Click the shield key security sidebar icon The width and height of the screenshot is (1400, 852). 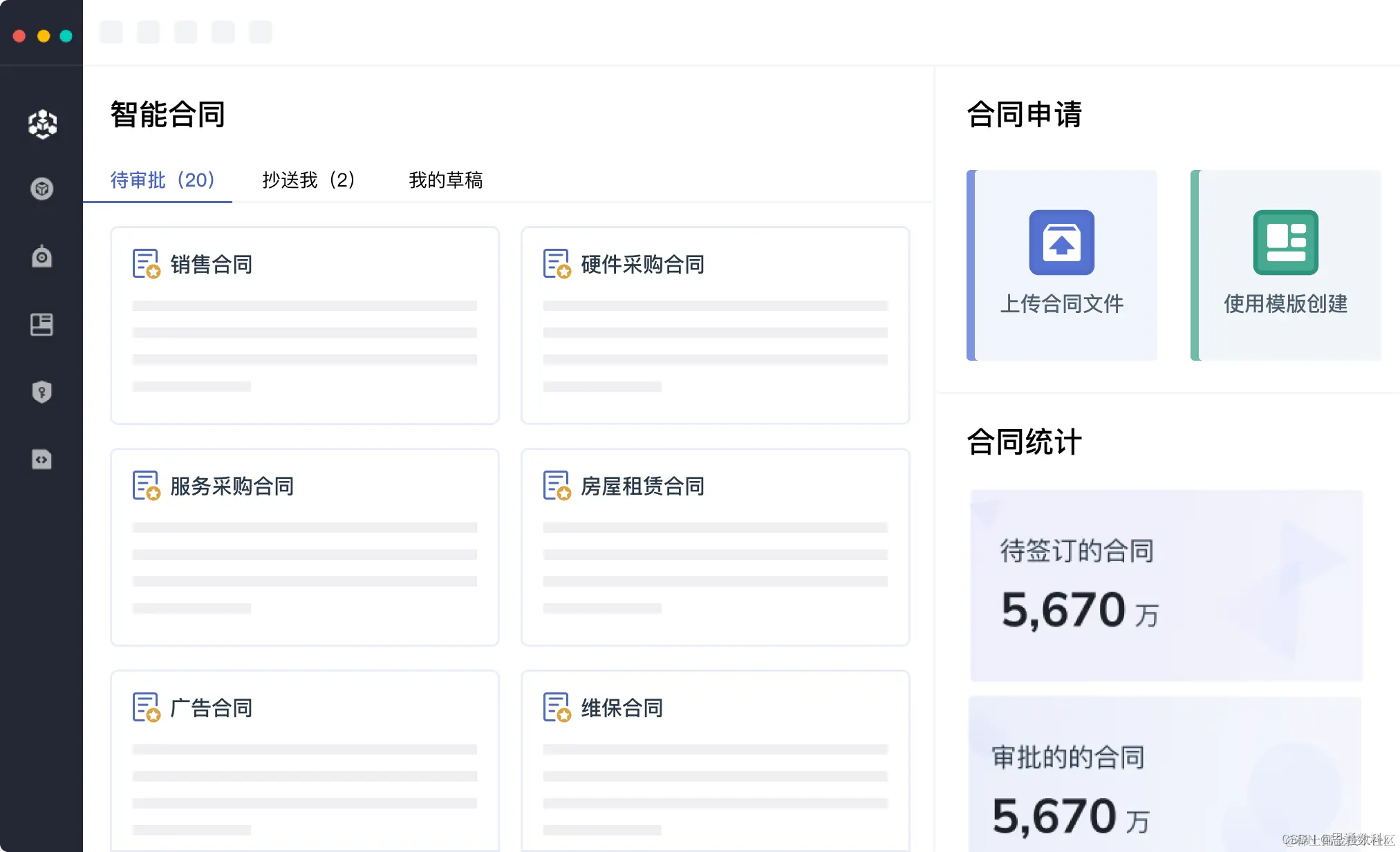tap(42, 392)
